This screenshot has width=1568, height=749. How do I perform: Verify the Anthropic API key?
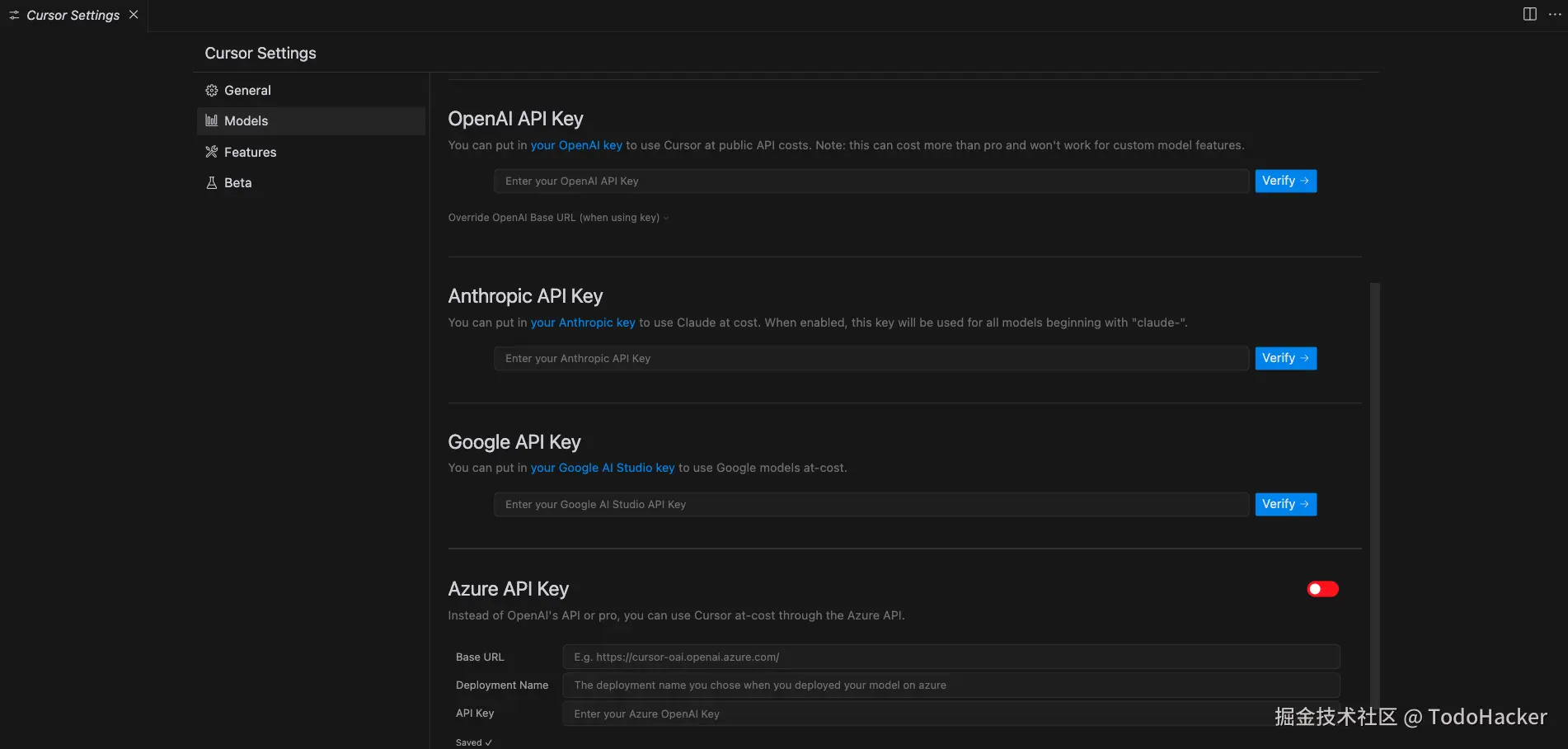tap(1285, 358)
